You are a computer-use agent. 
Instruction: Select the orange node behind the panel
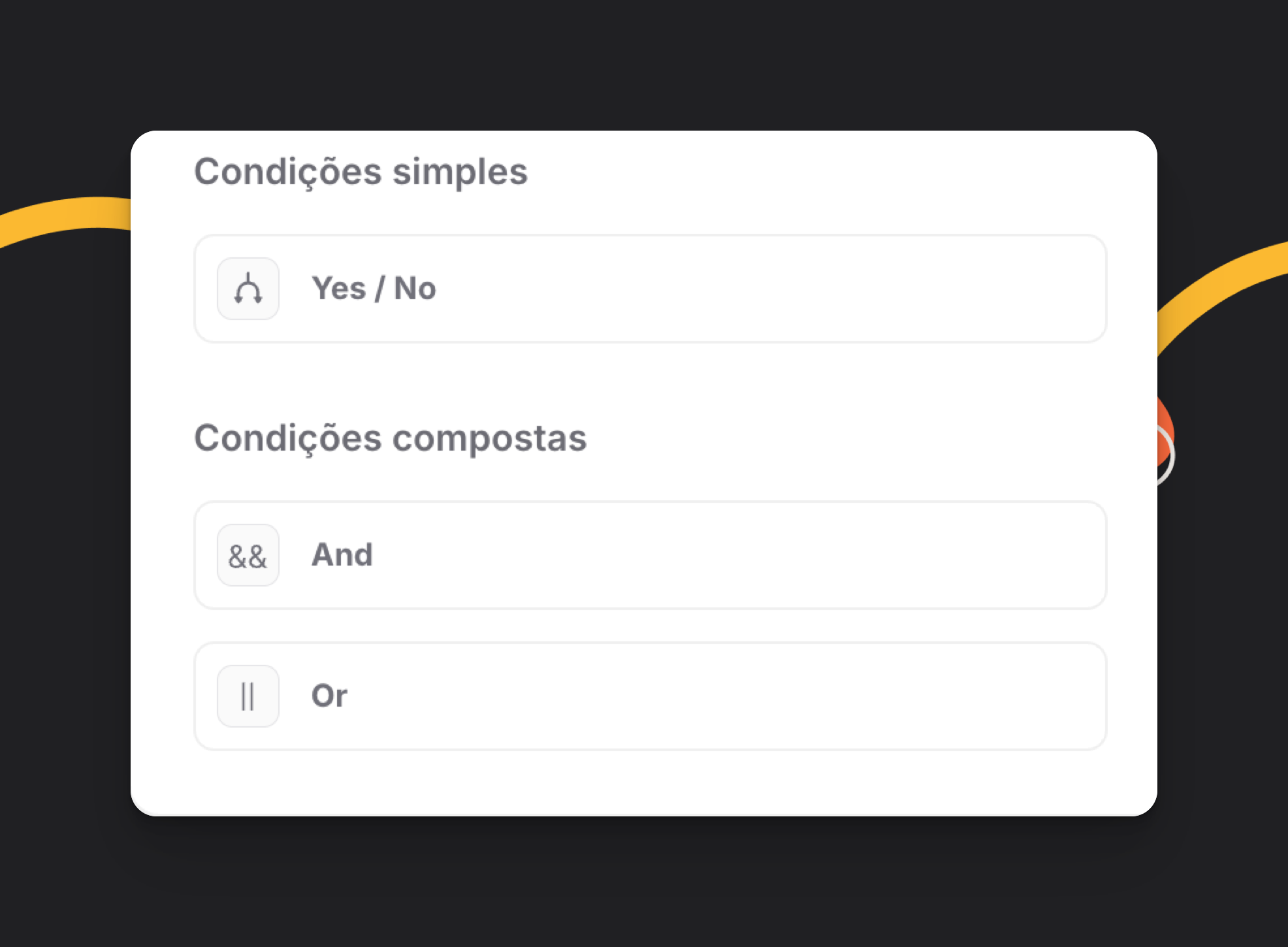tap(1165, 431)
